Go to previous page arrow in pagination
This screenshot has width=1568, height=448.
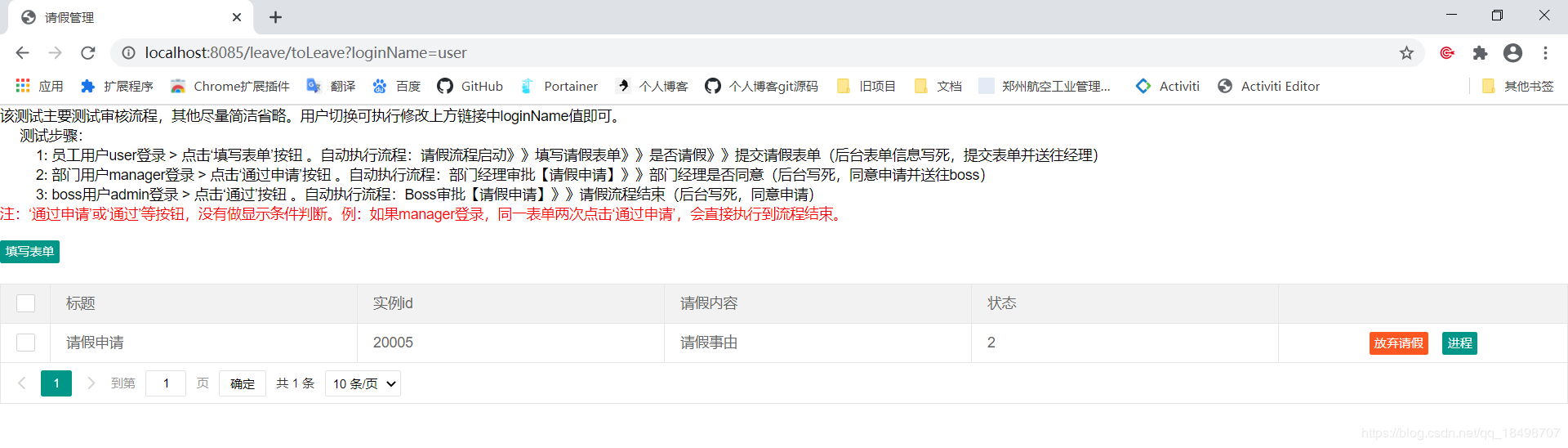22,383
